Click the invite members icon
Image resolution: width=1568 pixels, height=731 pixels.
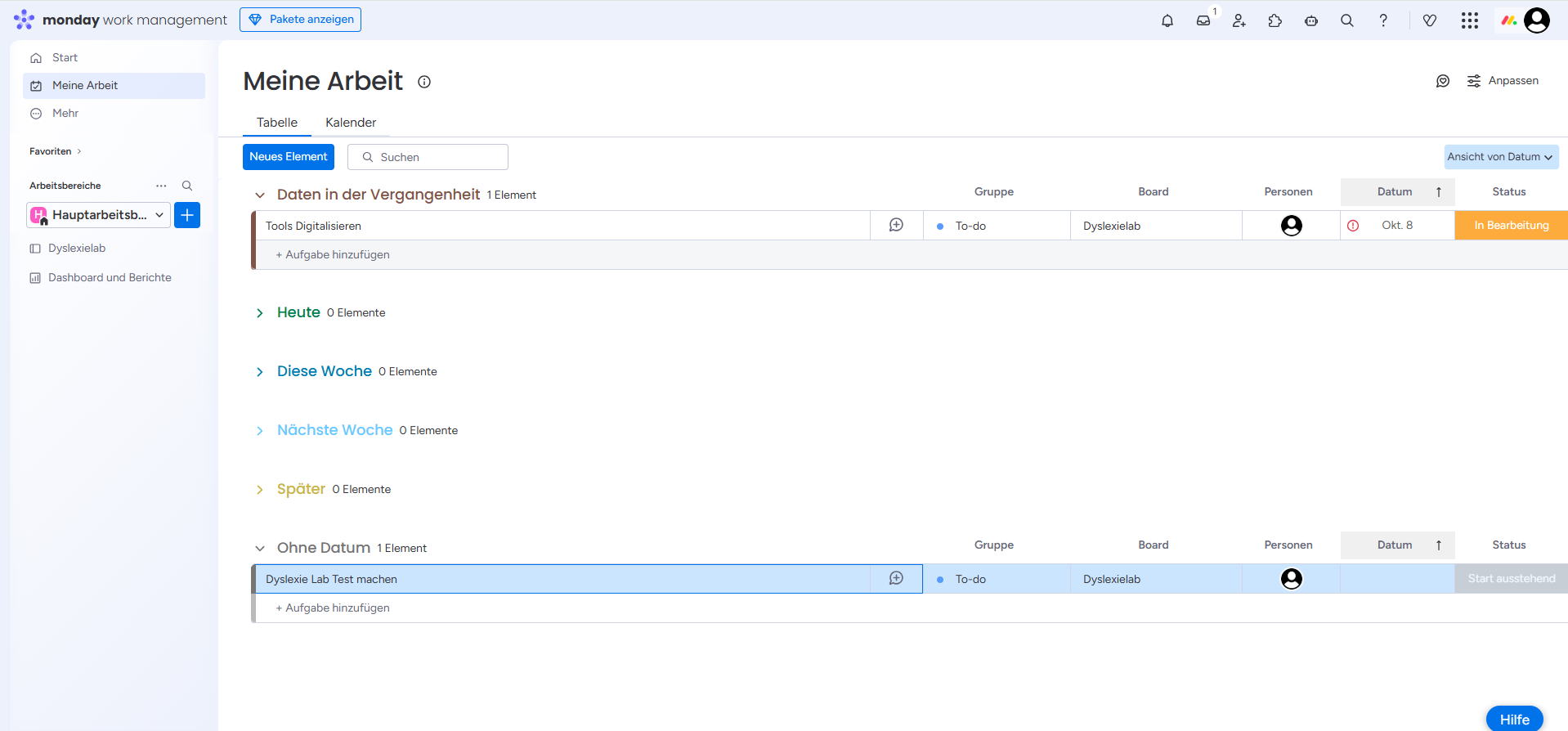click(1239, 20)
